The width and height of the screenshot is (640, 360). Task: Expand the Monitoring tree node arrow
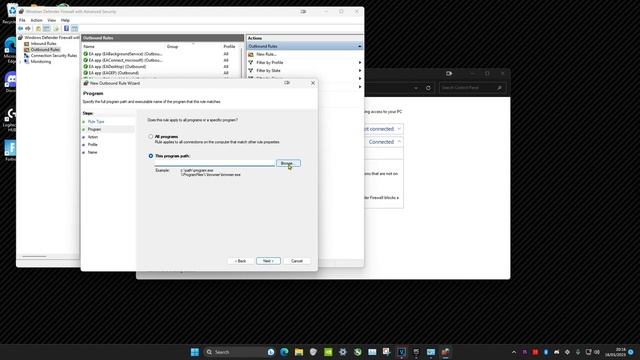20,62
